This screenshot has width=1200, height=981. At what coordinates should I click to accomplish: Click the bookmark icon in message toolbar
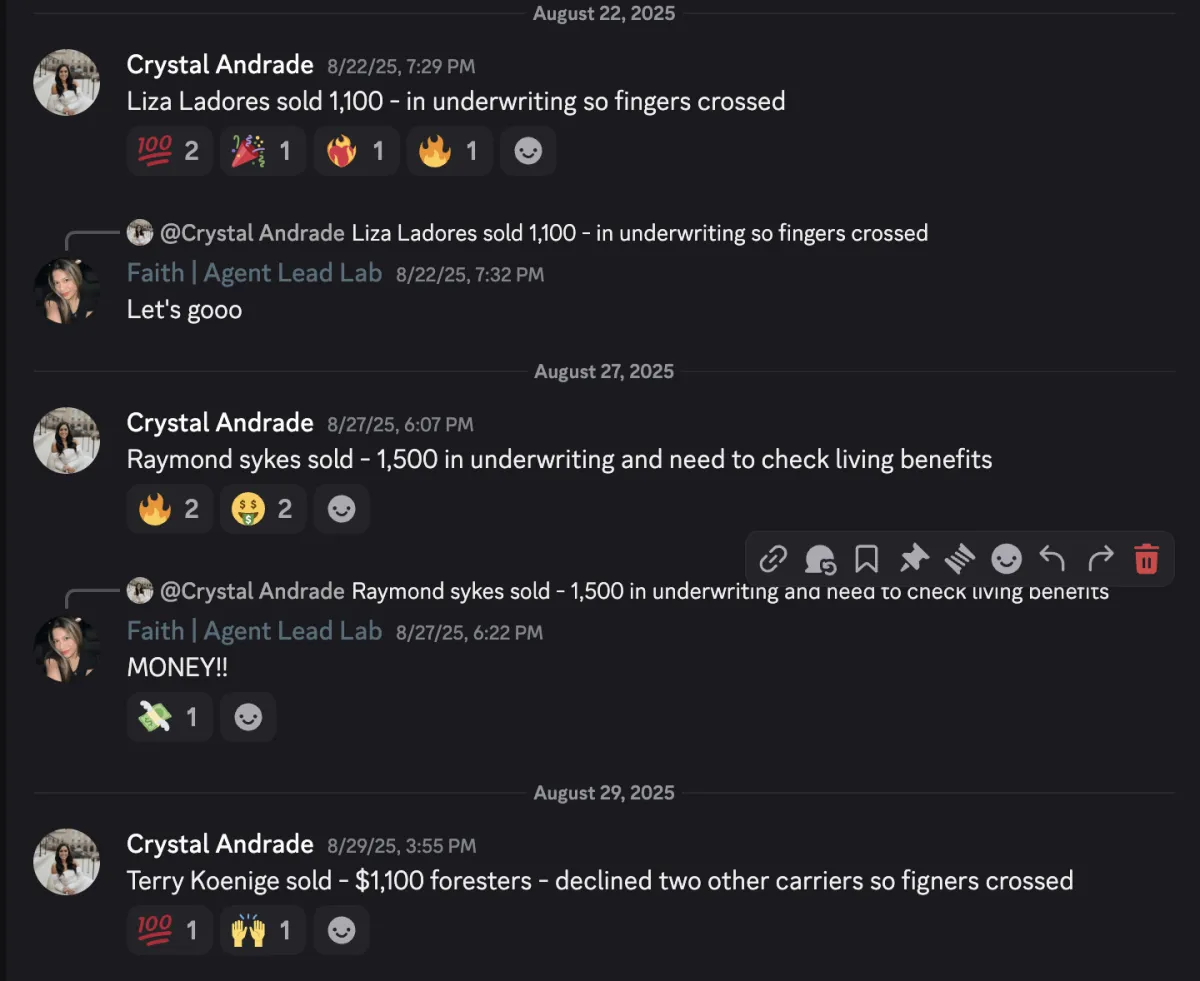click(x=866, y=558)
